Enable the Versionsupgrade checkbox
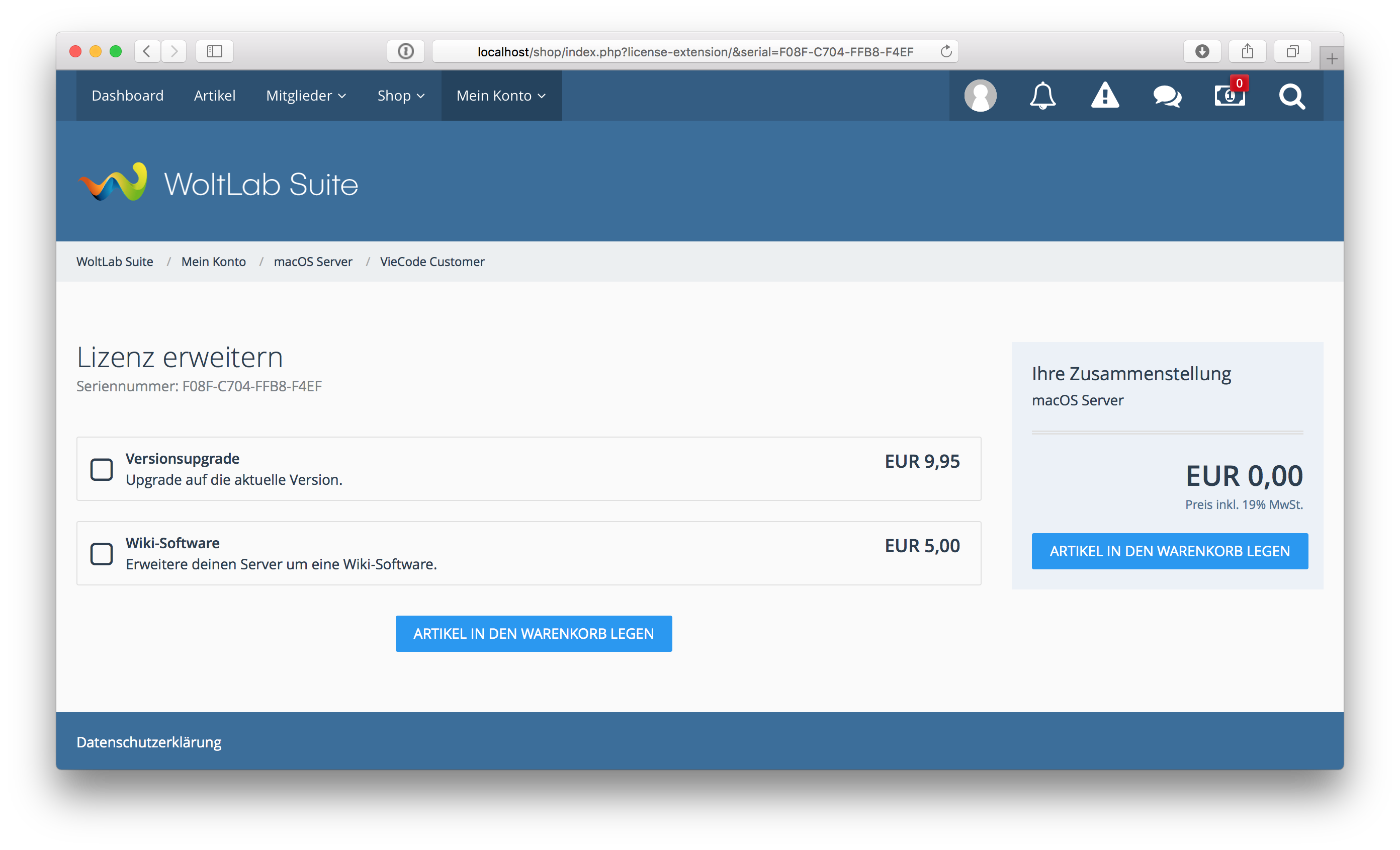 (x=102, y=469)
